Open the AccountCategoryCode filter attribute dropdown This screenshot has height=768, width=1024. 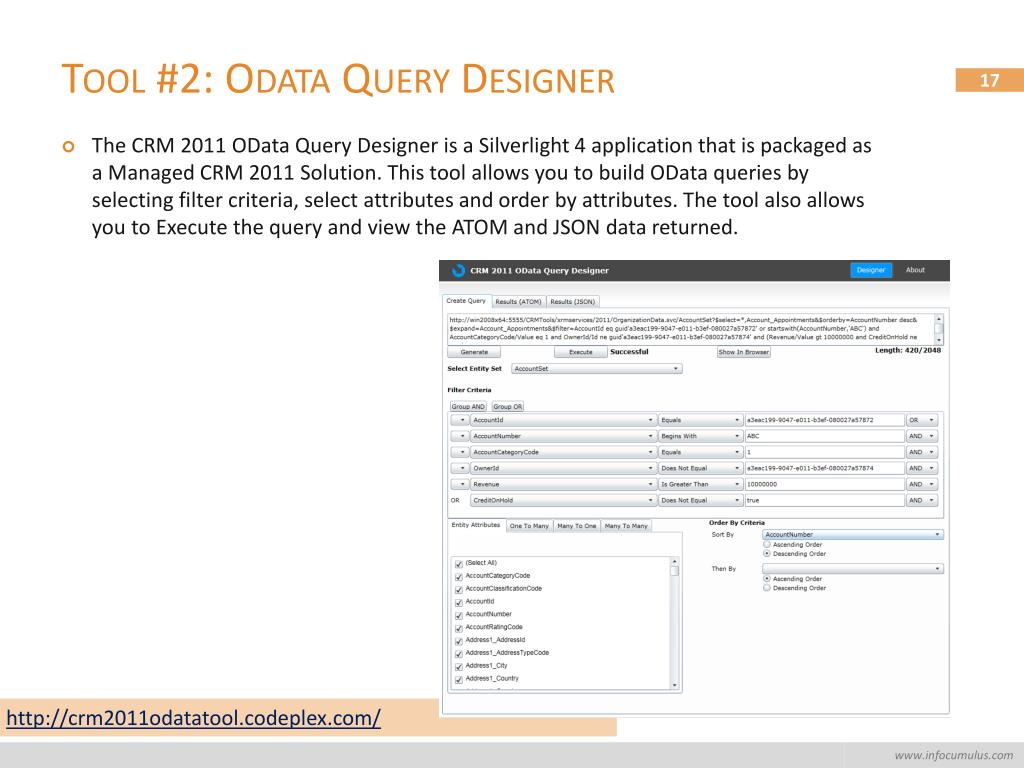pos(563,452)
